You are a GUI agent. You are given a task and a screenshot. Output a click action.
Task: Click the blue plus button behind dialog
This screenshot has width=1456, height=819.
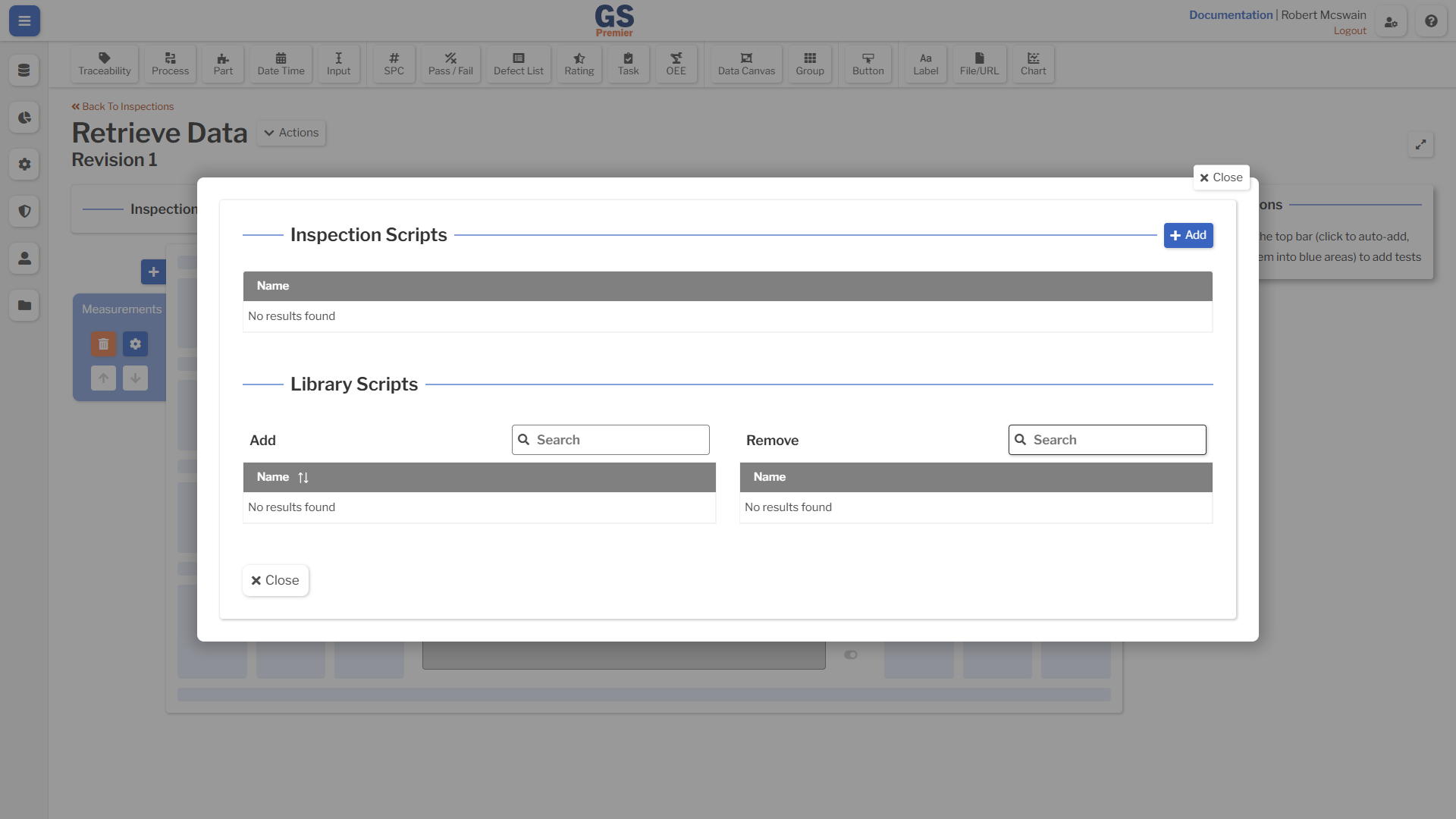click(153, 271)
